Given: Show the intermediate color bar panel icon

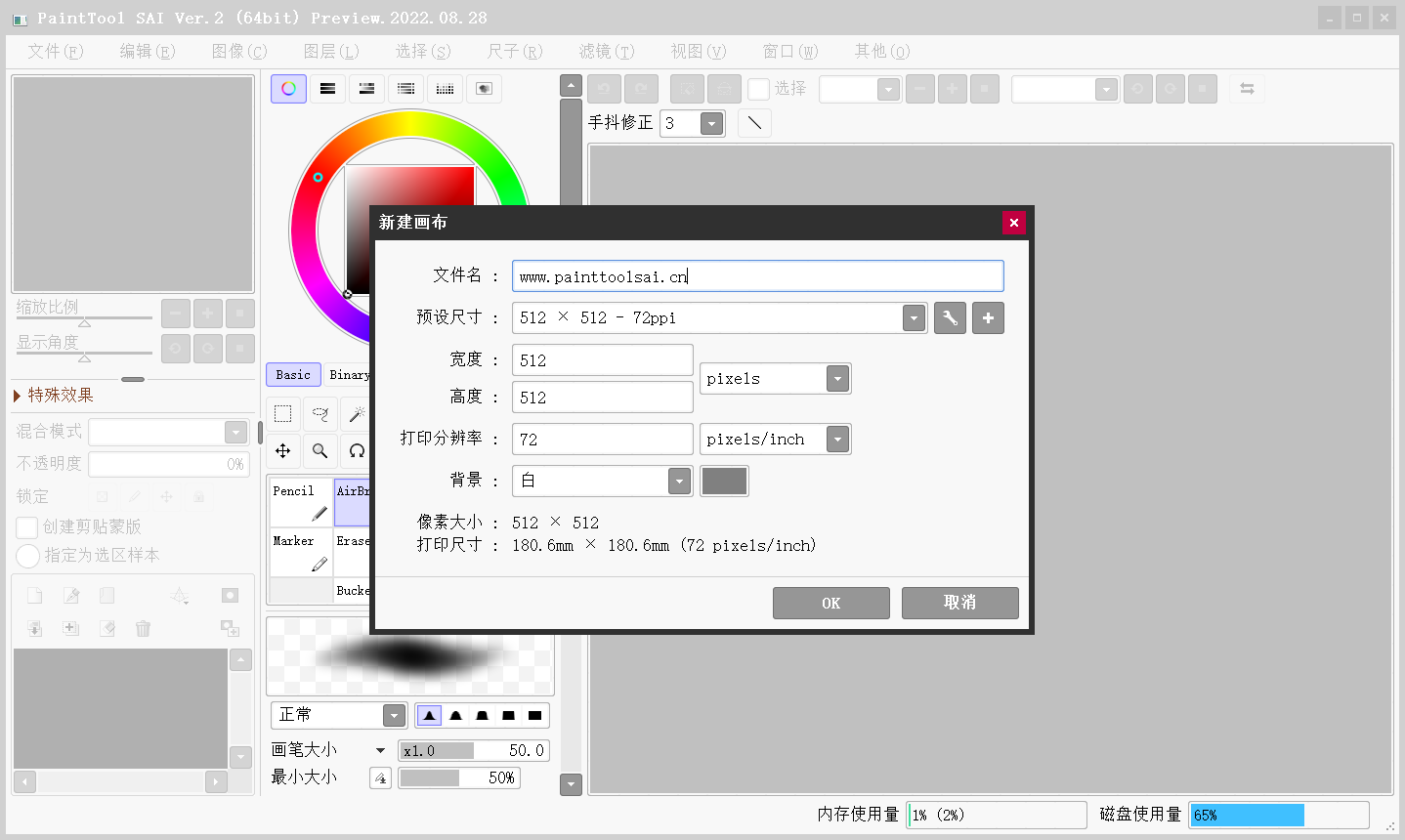Looking at the screenshot, I should [x=405, y=89].
